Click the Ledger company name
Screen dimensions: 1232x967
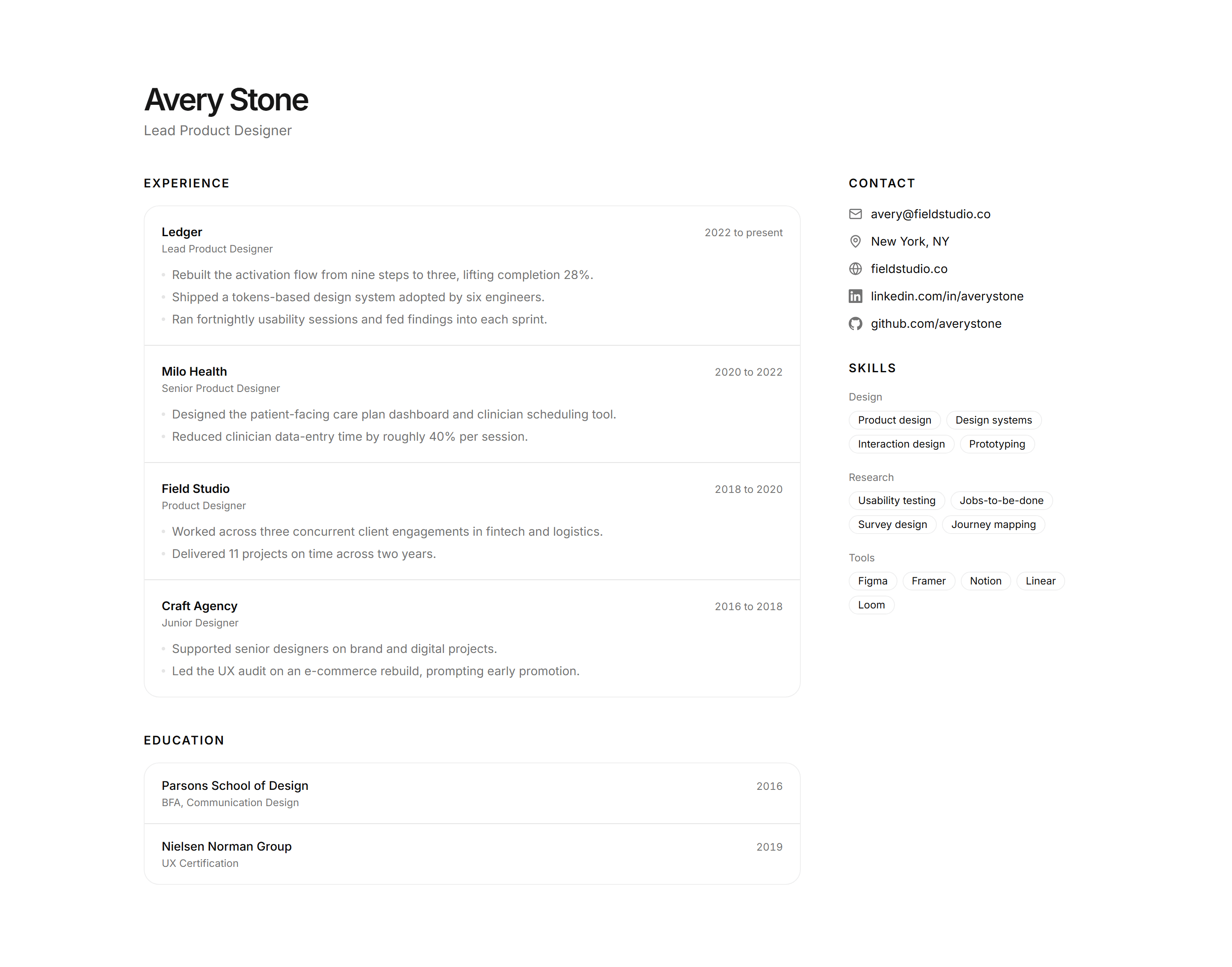click(x=182, y=232)
